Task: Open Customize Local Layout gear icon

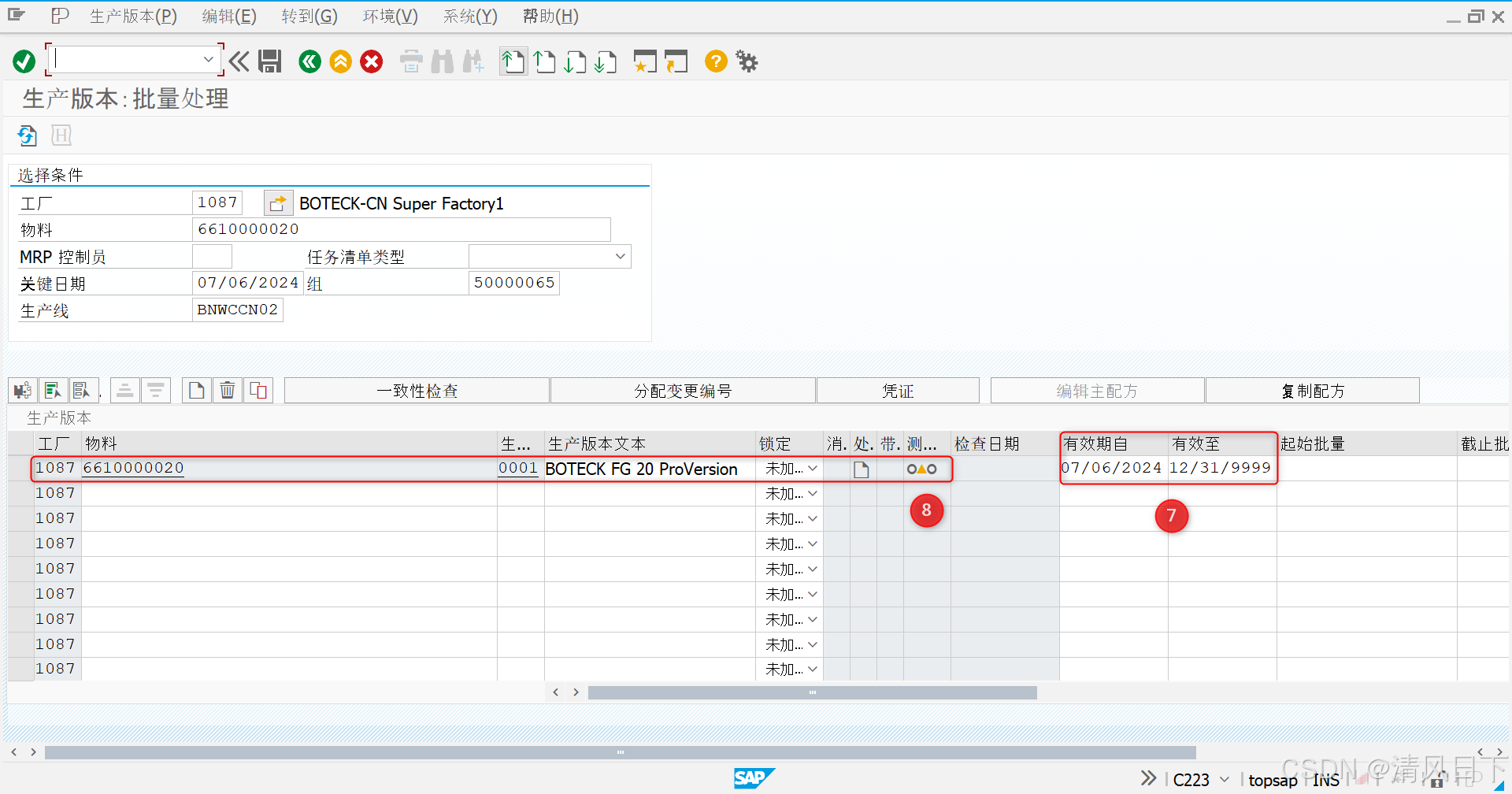Action: pyautogui.click(x=747, y=61)
